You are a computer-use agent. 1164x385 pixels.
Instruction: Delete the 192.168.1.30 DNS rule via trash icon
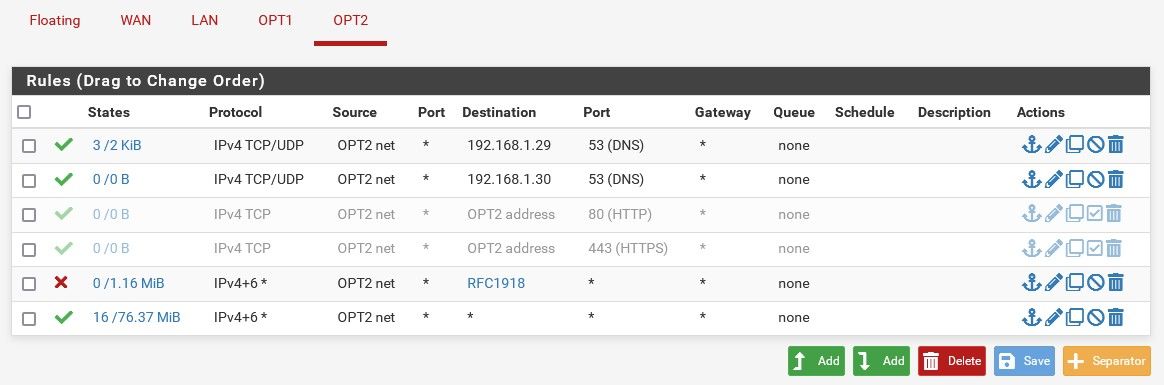click(x=1115, y=179)
